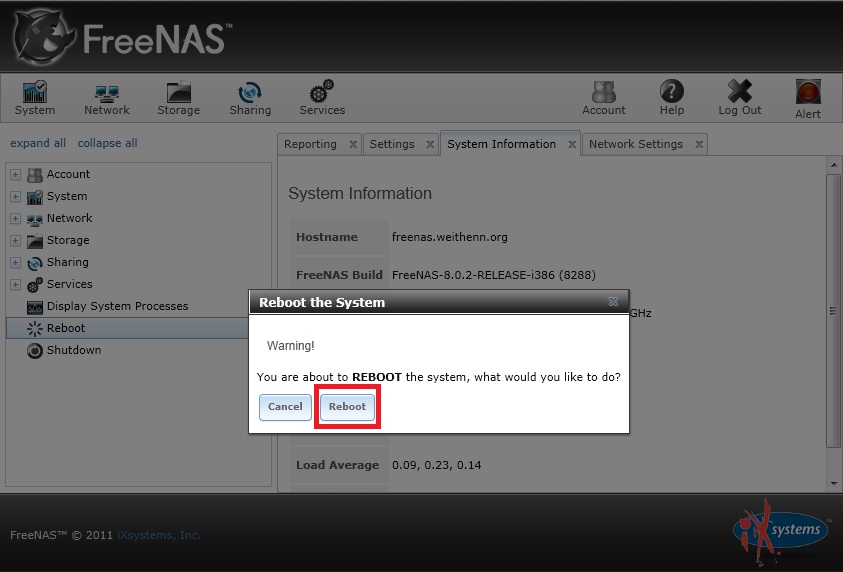This screenshot has width=843, height=572.
Task: Click the expand all link
Action: [x=38, y=143]
